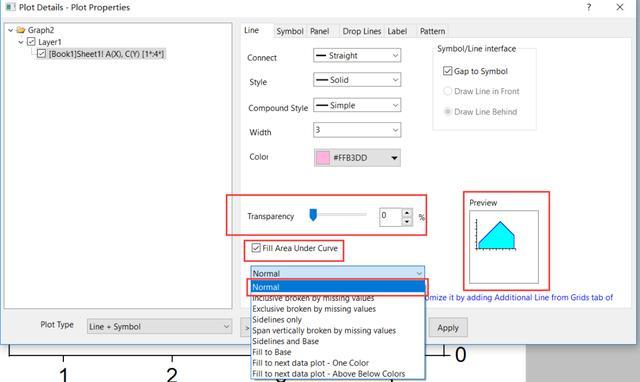Switch to the Symbol tab

point(289,31)
